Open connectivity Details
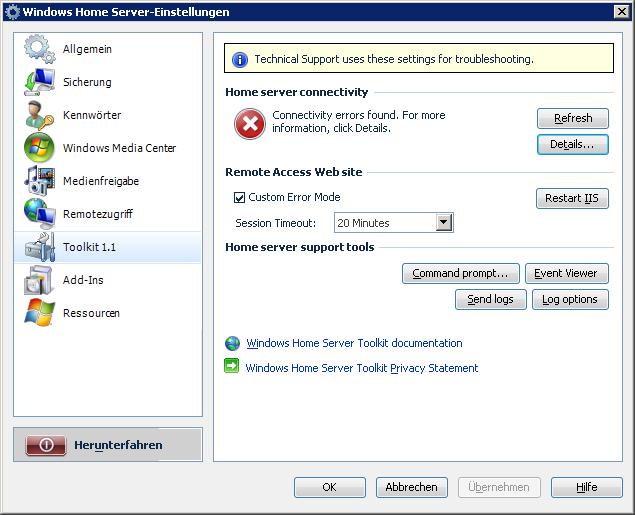The width and height of the screenshot is (635, 515). pos(573,145)
